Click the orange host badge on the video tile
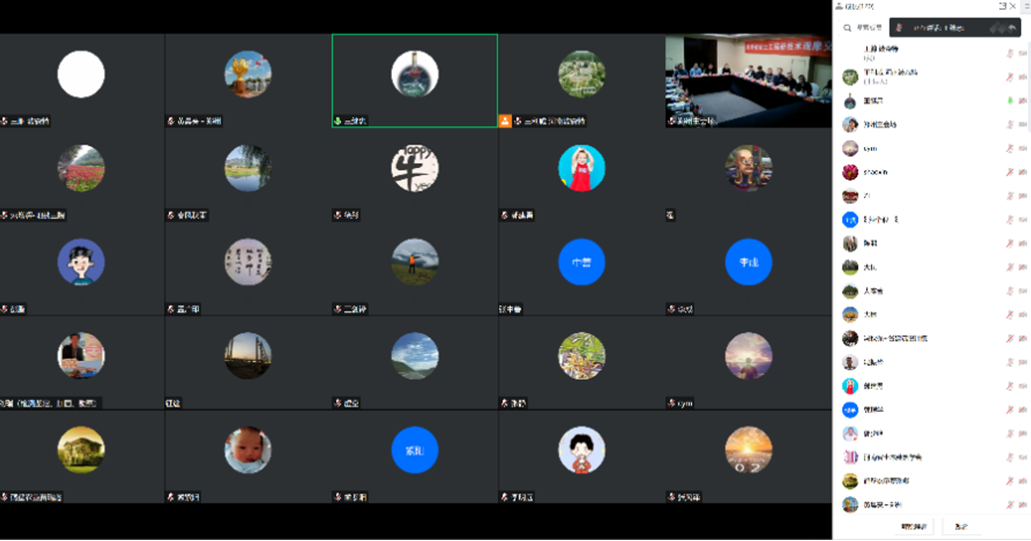The width and height of the screenshot is (1031, 541). [505, 121]
